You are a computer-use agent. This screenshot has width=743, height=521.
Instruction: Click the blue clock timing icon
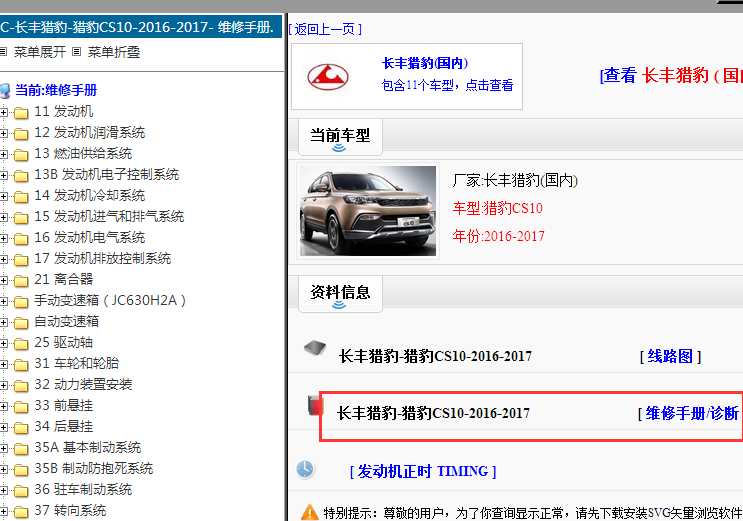pos(305,469)
